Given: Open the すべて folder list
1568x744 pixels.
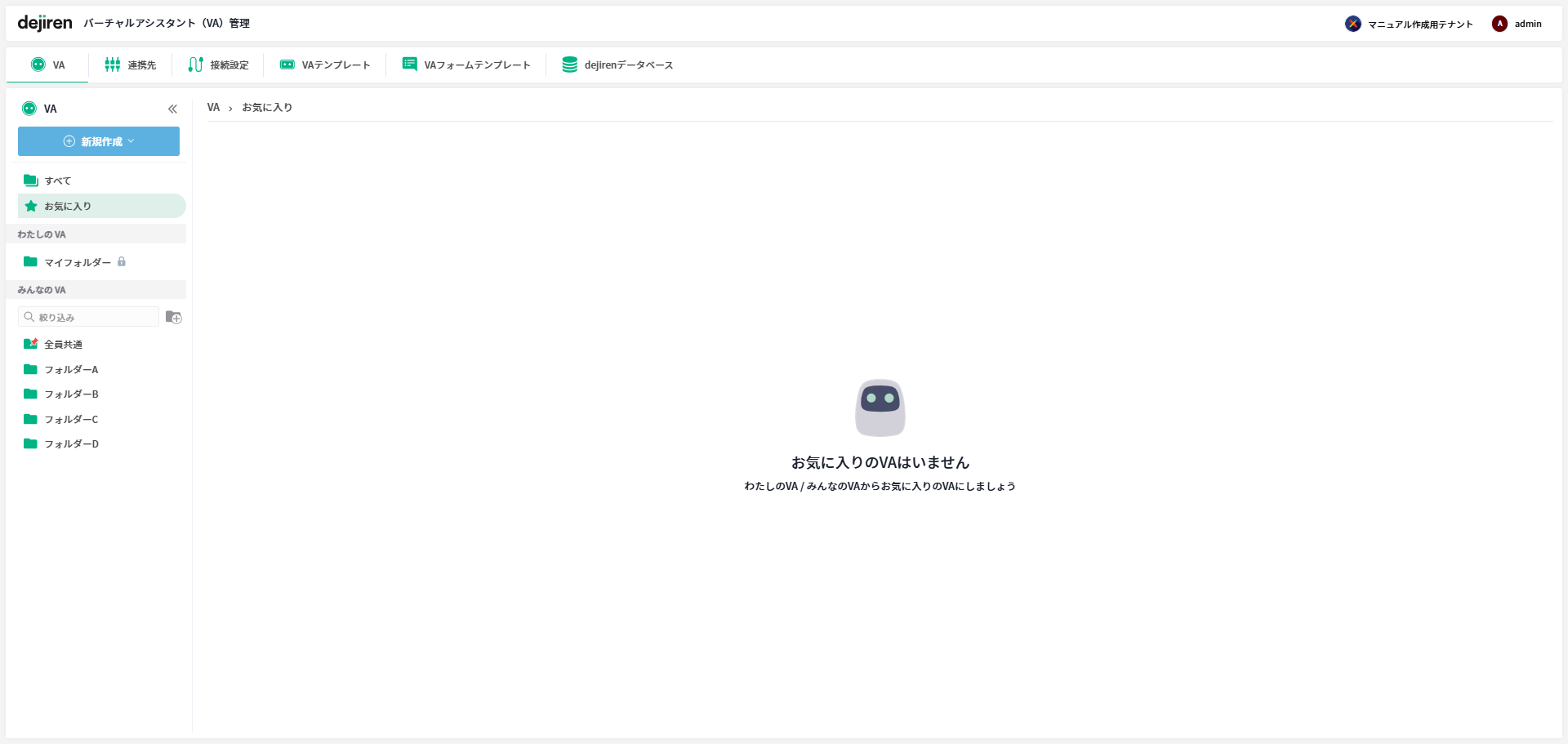Looking at the screenshot, I should click(57, 180).
